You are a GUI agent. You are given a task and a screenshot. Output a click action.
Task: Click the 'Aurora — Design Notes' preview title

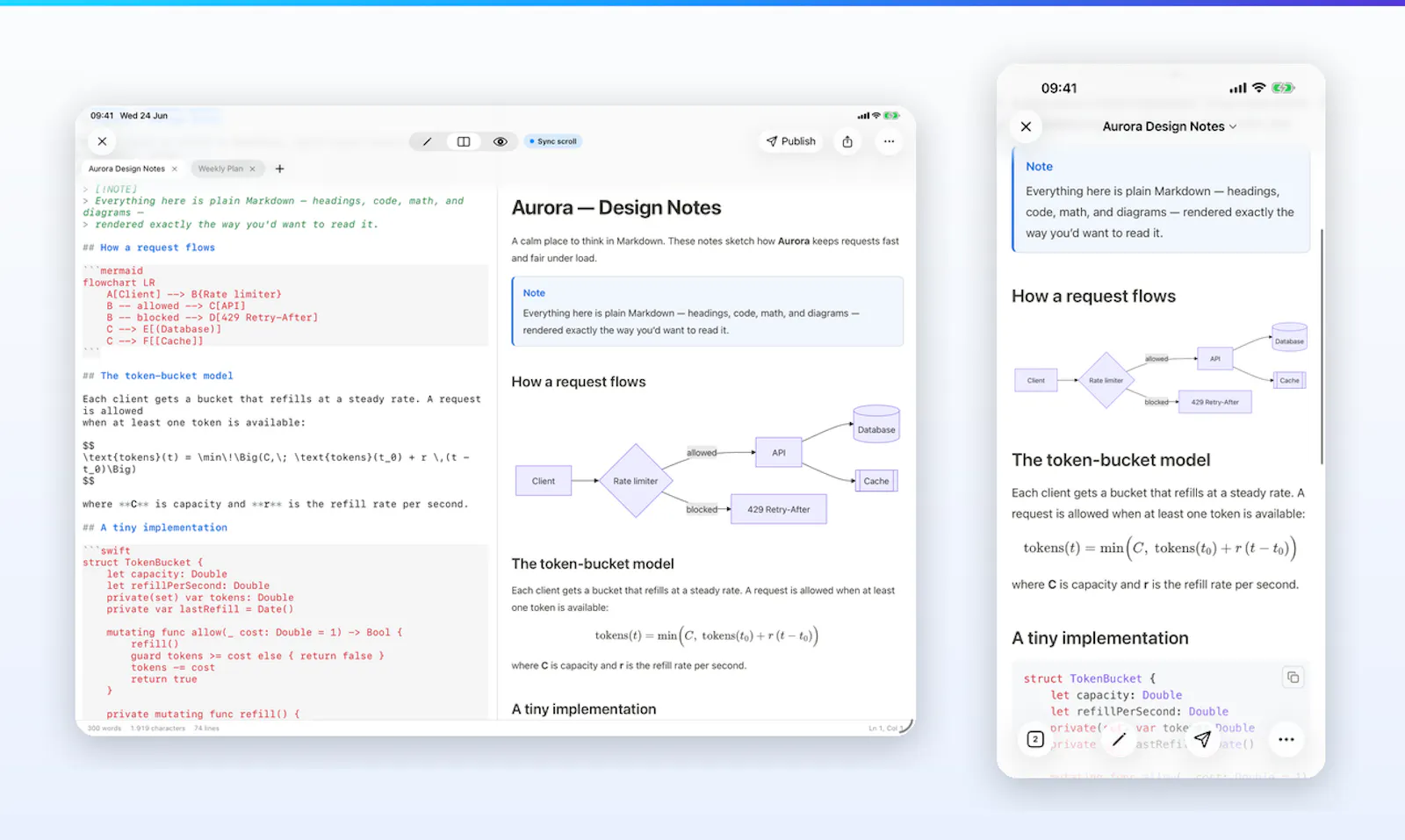coord(616,207)
